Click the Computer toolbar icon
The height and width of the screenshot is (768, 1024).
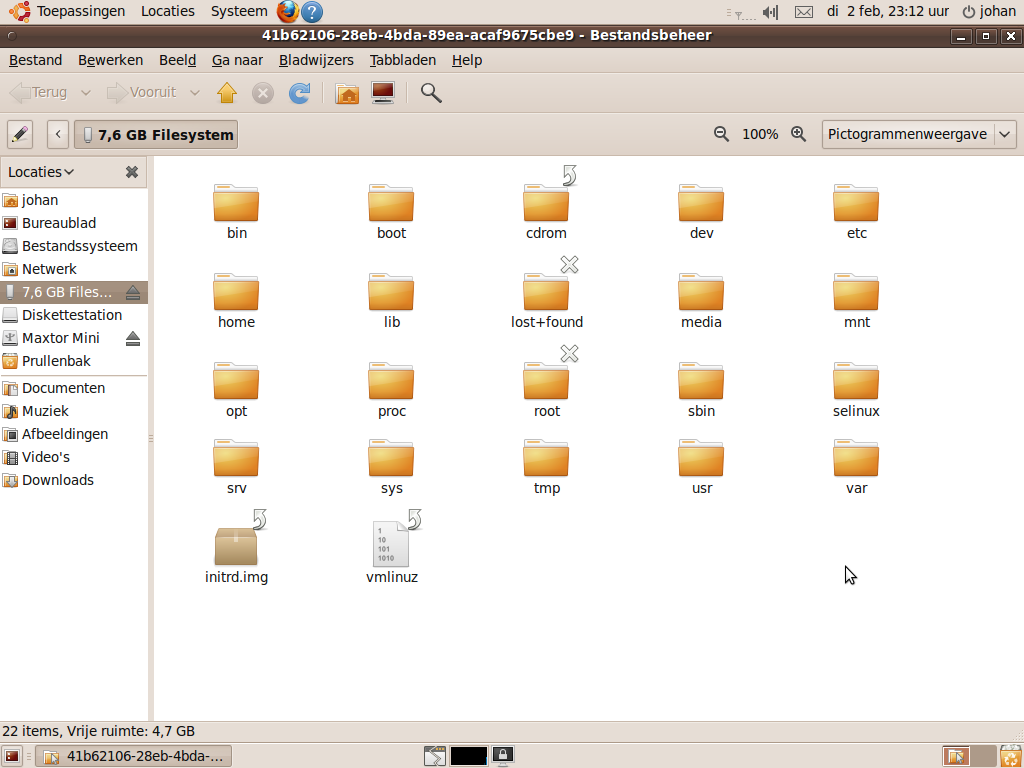coord(382,93)
